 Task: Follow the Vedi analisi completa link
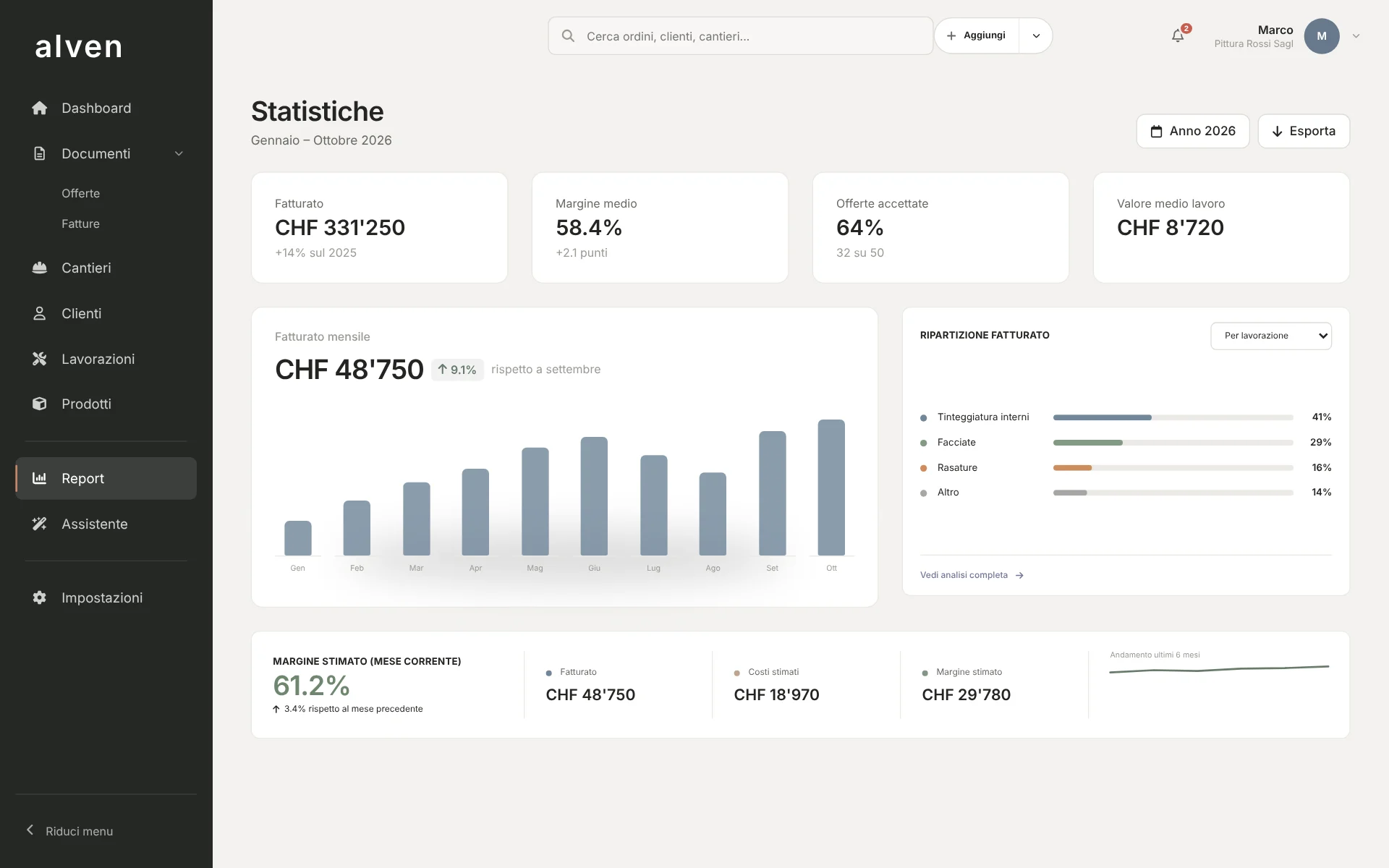click(x=972, y=575)
